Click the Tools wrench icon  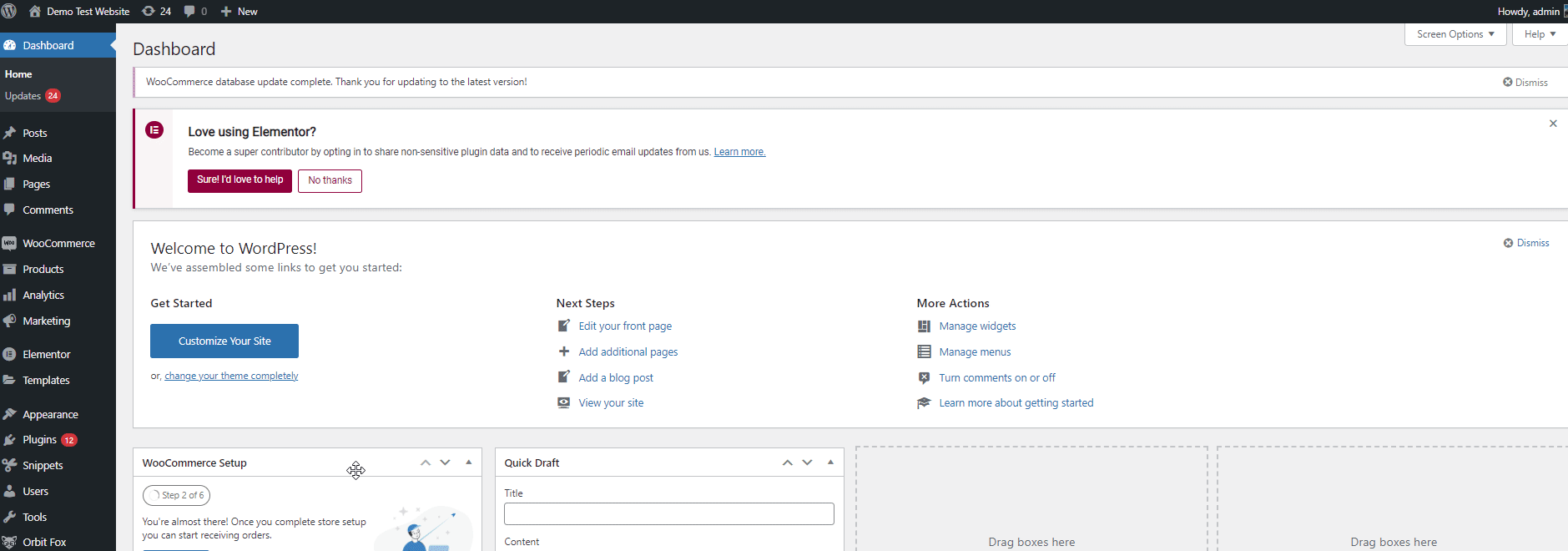pyautogui.click(x=10, y=517)
